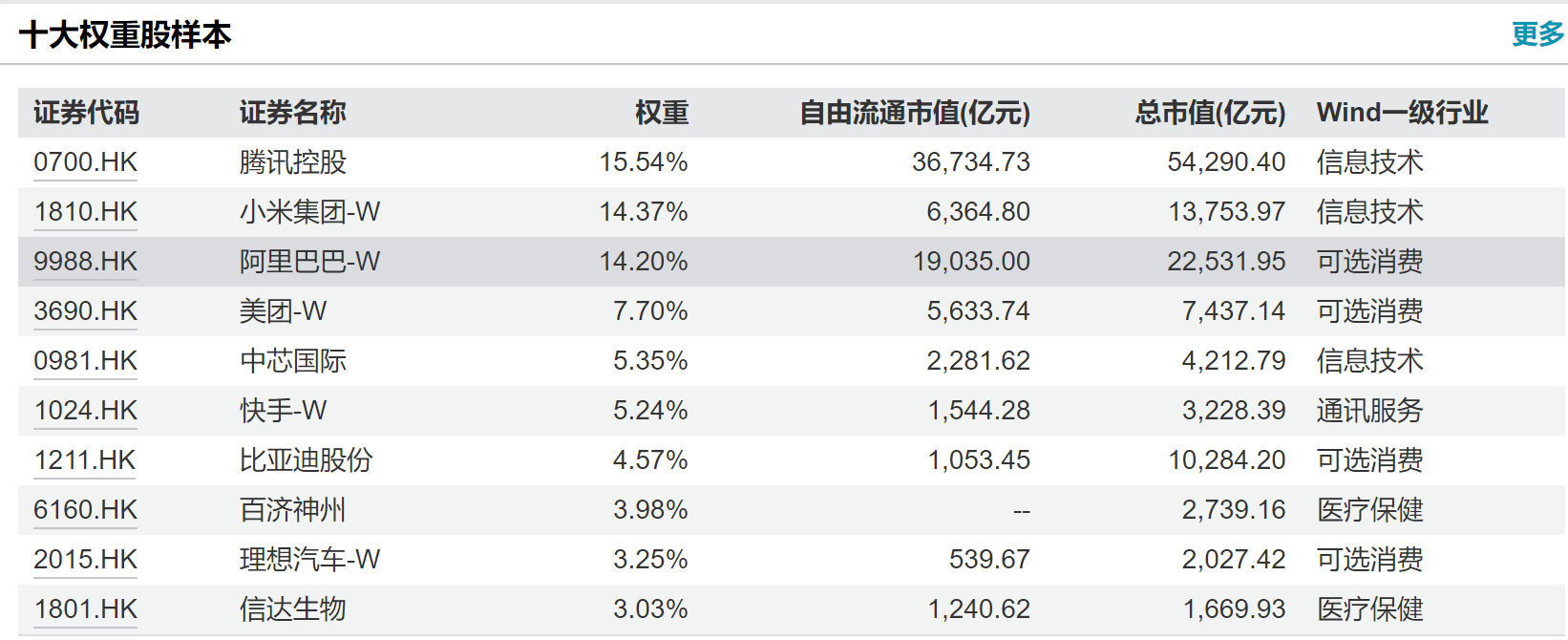Open stock code 1211.HK
The width and height of the screenshot is (1568, 640).
pyautogui.click(x=86, y=460)
